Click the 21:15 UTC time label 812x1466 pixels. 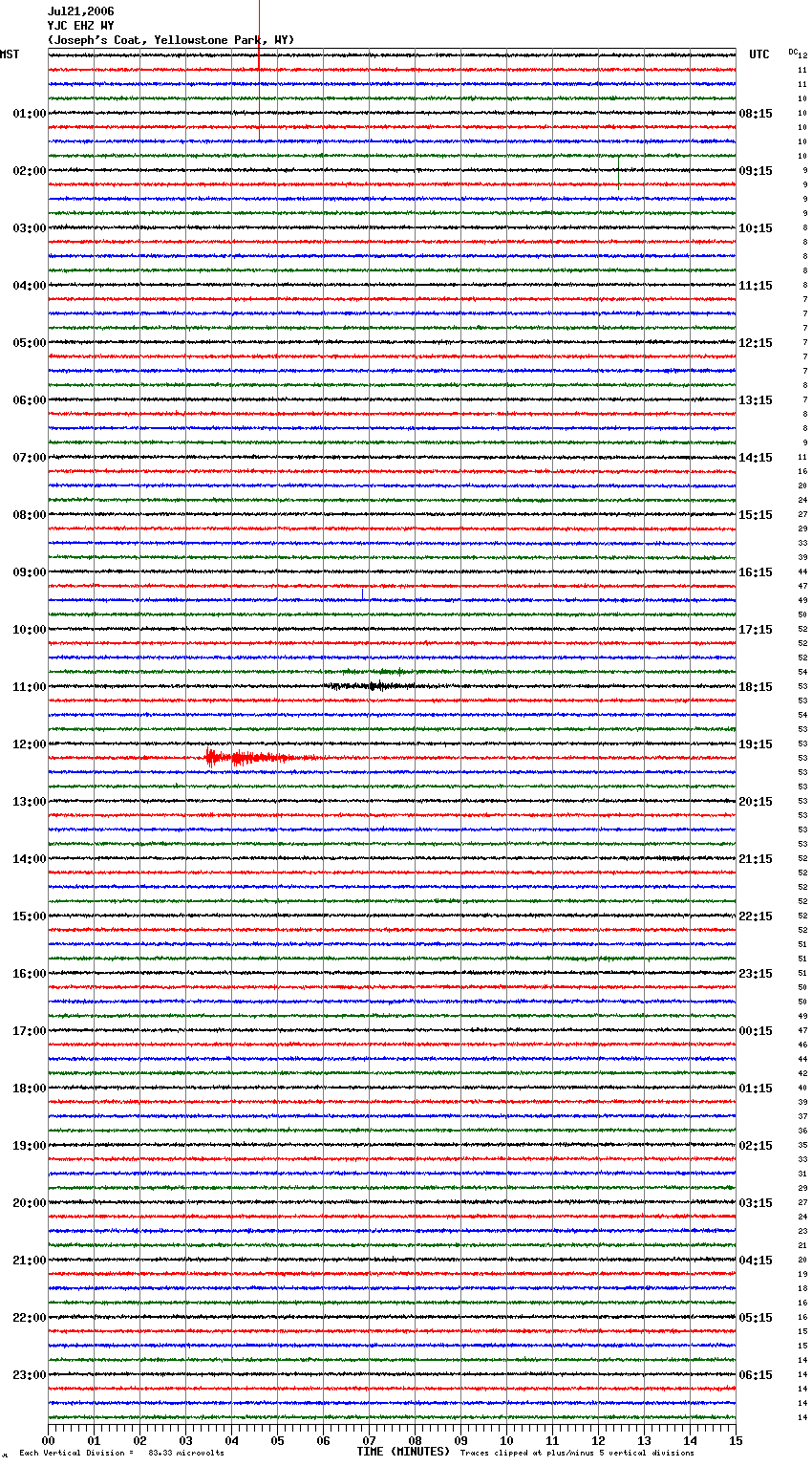pyautogui.click(x=756, y=859)
